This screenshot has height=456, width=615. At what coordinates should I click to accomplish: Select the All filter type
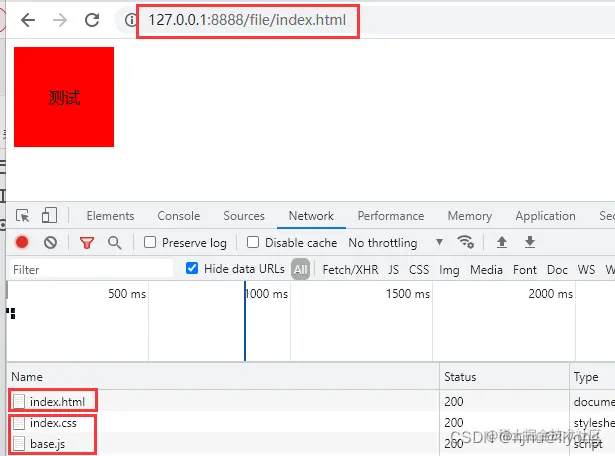pyautogui.click(x=300, y=269)
